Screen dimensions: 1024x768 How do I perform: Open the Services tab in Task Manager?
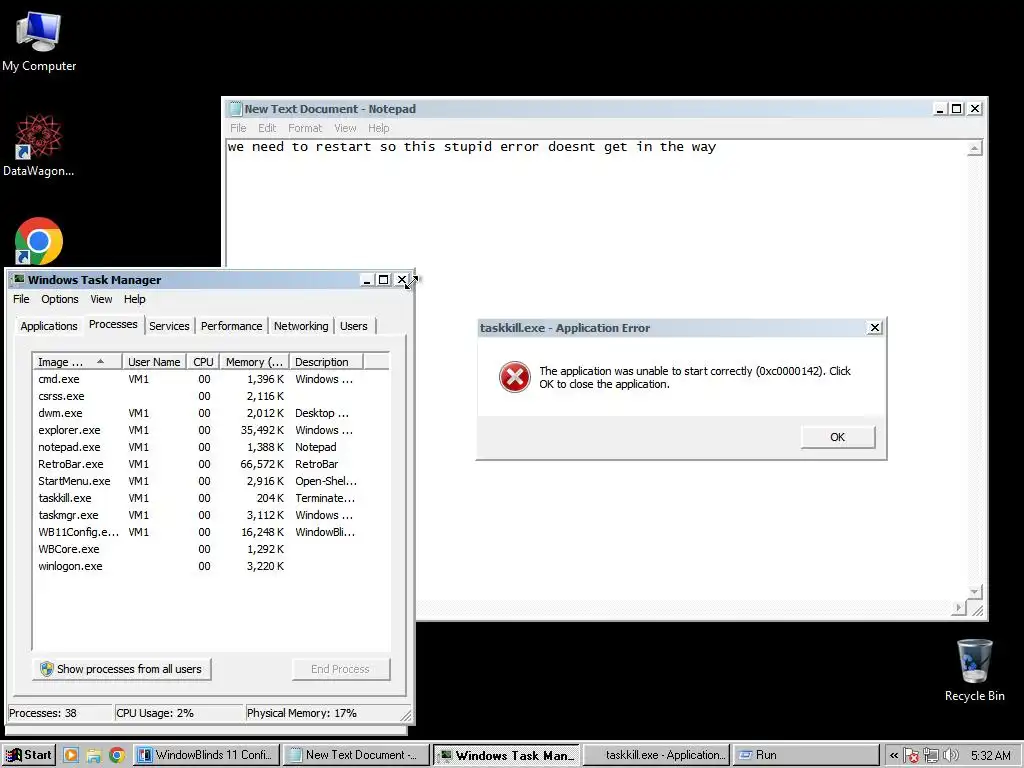(169, 326)
